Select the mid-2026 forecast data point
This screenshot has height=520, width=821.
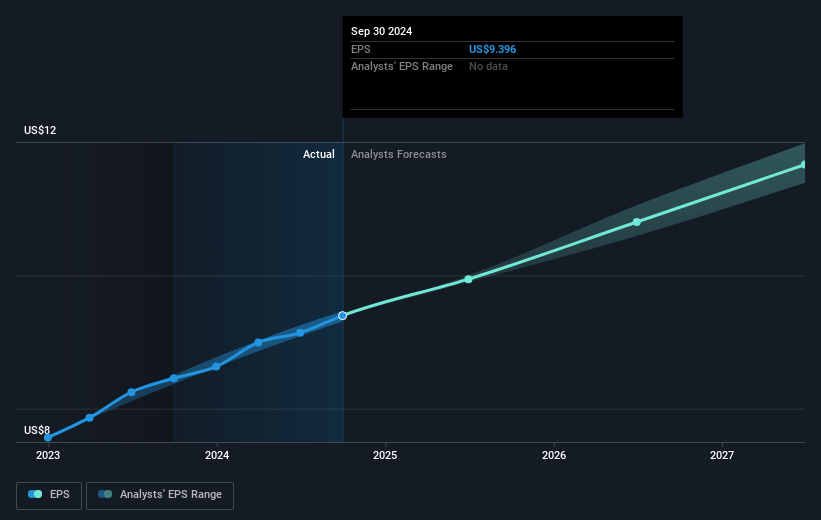point(637,222)
